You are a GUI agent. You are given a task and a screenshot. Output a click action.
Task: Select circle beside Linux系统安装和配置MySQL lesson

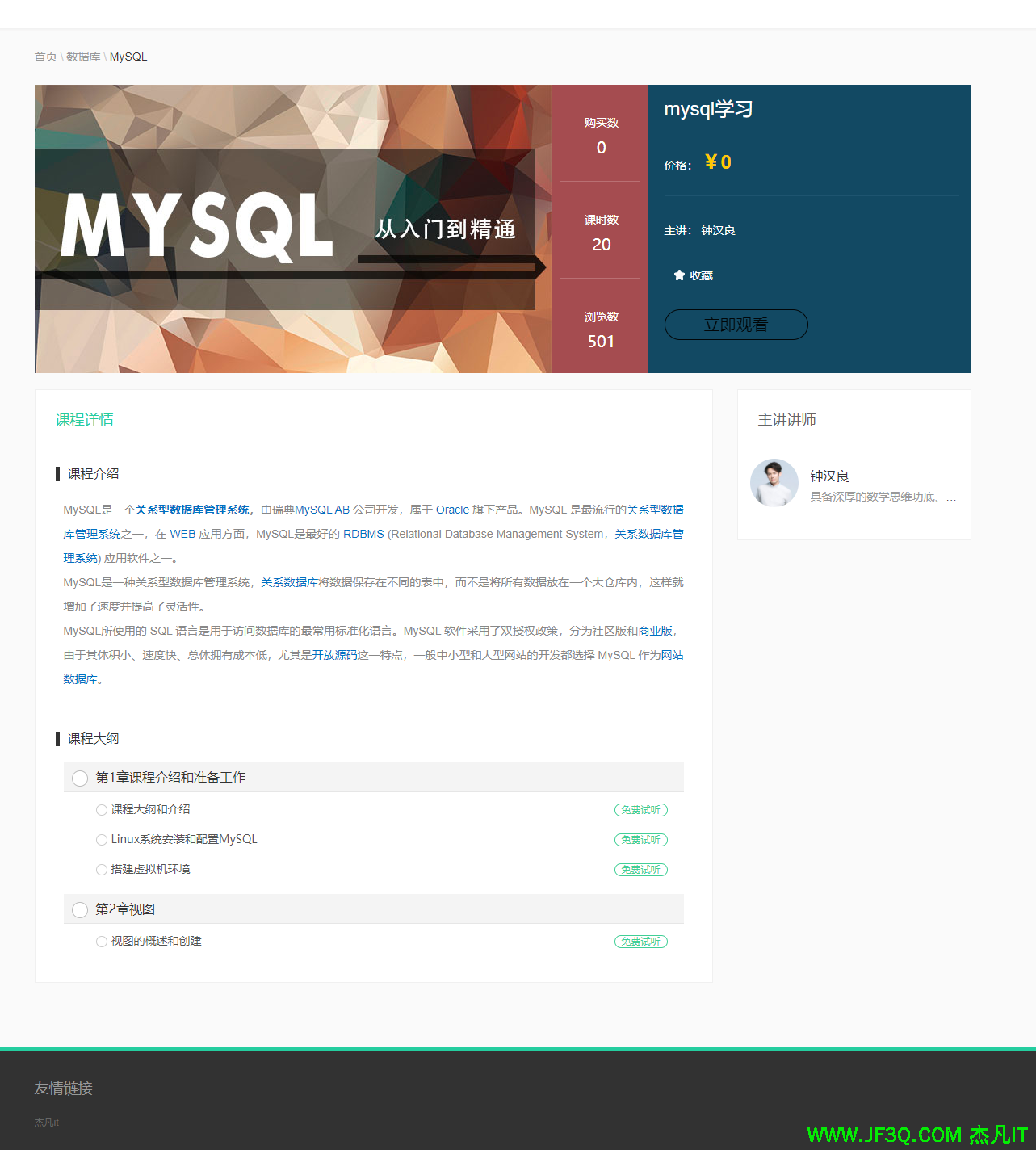coord(102,840)
